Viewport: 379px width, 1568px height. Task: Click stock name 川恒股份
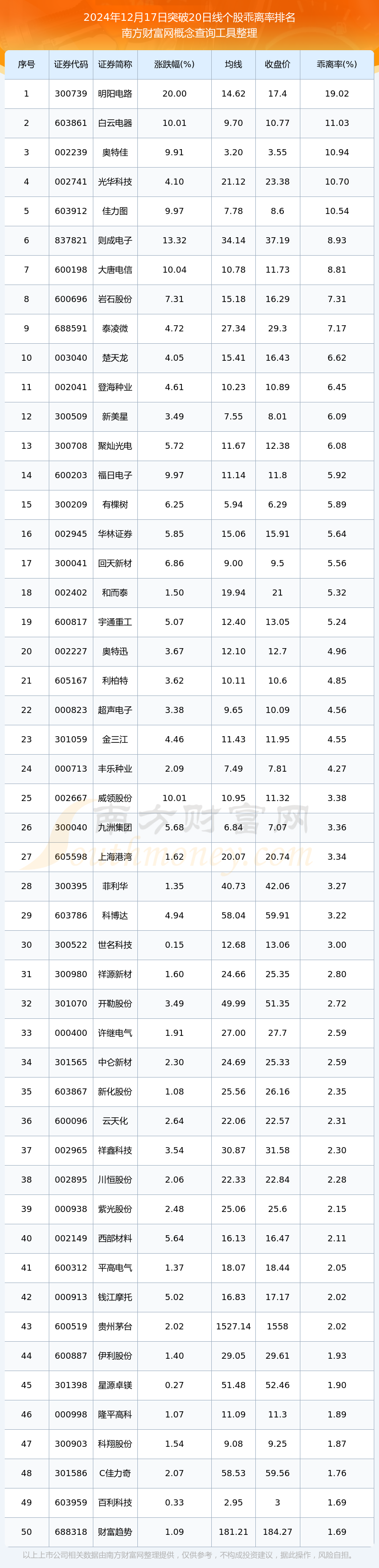(x=115, y=1180)
